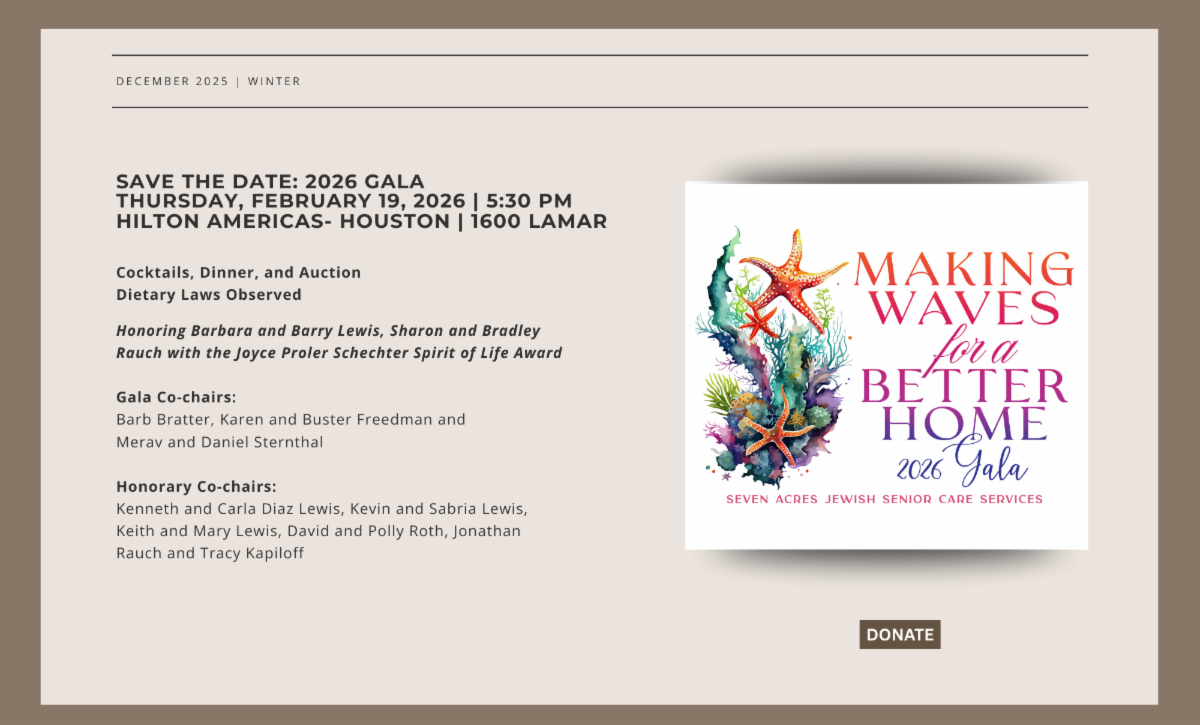The image size is (1200, 725).
Task: Open the Making Waves gala logo image
Action: tap(886, 365)
